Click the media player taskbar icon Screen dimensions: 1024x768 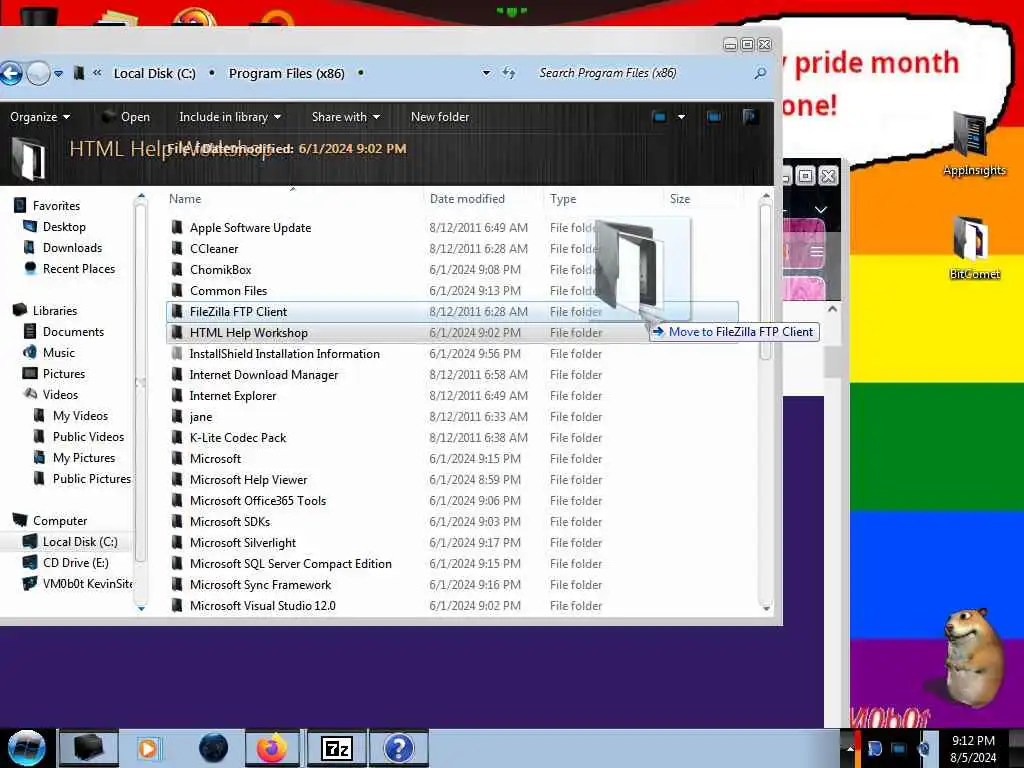148,748
